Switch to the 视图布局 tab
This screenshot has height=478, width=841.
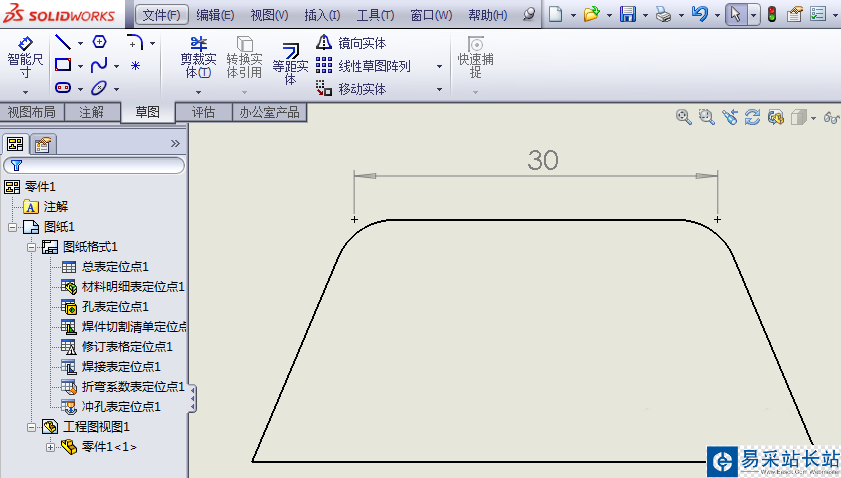tap(32, 112)
